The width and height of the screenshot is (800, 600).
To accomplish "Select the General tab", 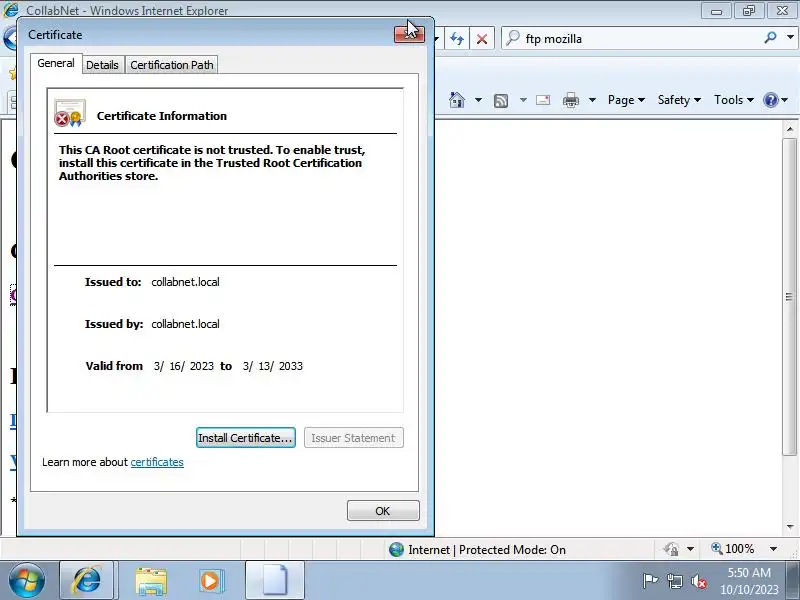I will point(56,63).
